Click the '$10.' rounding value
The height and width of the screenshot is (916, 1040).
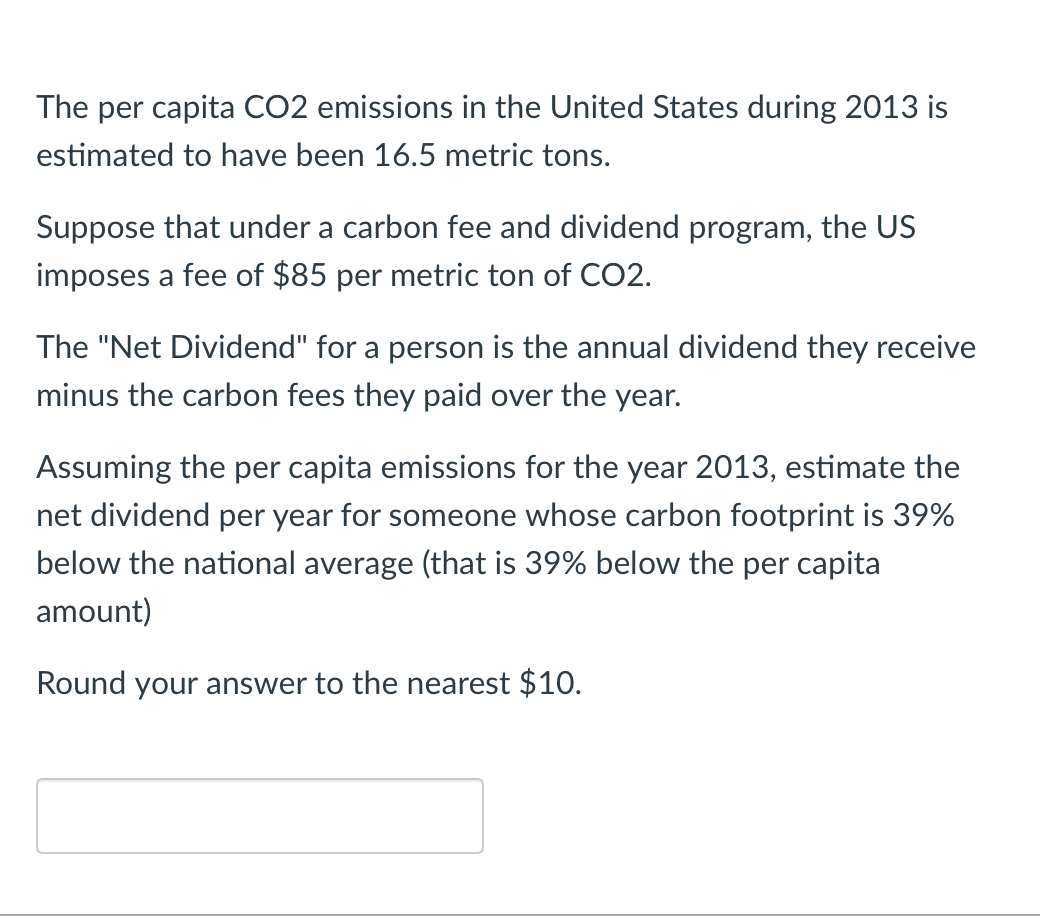[550, 684]
